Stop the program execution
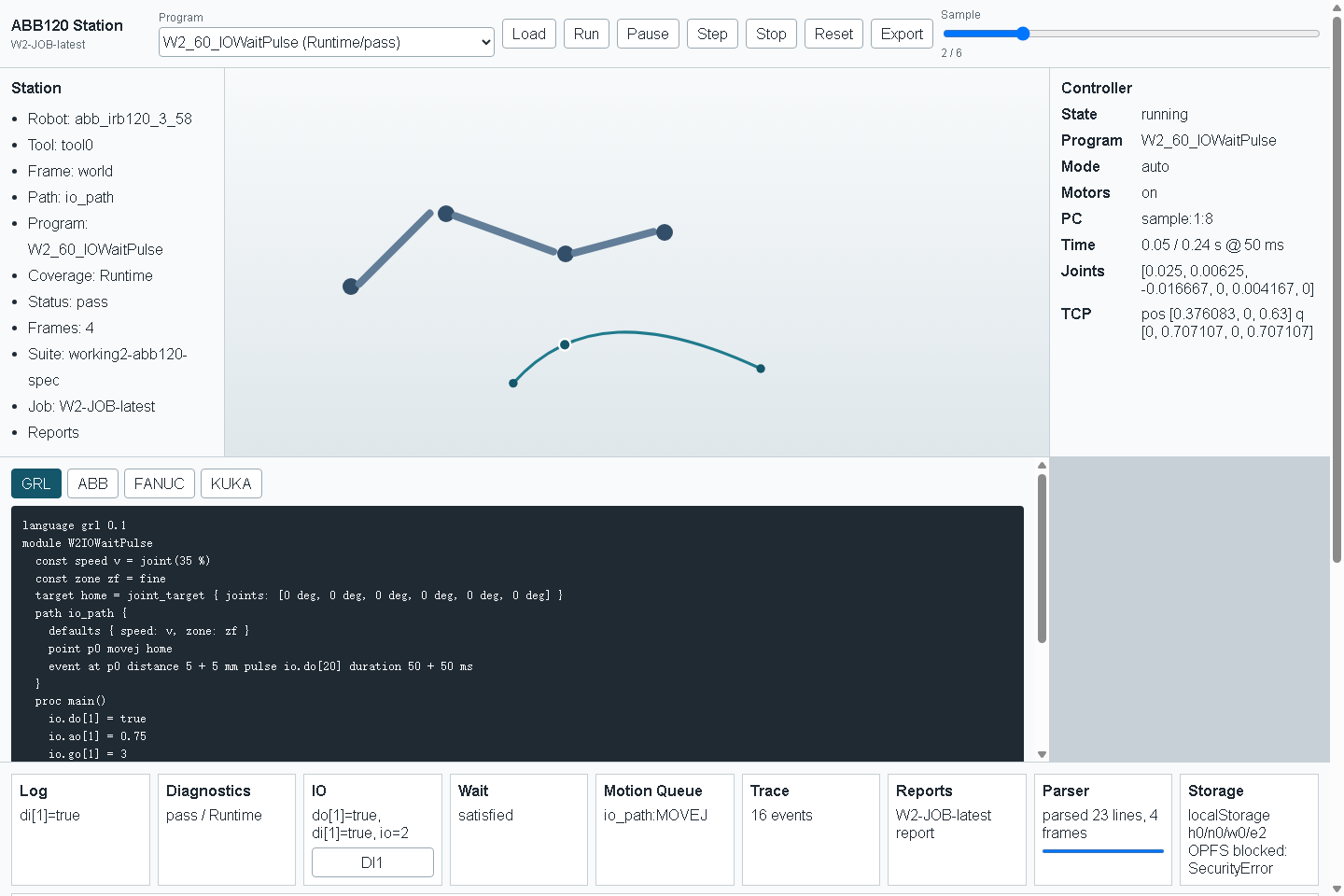Screen dimensions: 1344x896 tap(771, 34)
